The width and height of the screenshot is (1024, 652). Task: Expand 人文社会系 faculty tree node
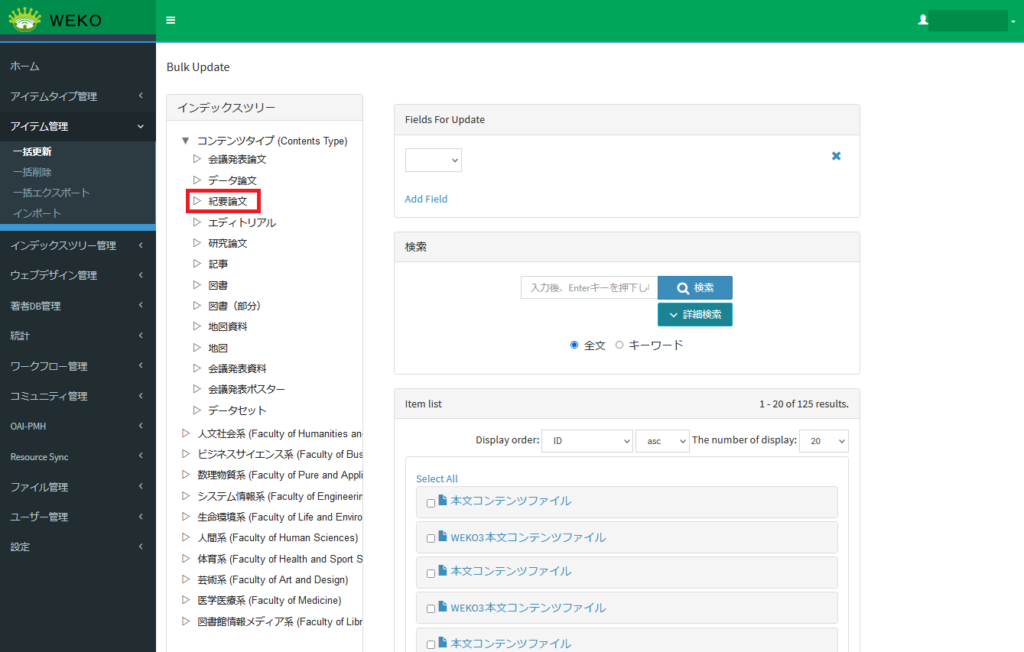point(186,434)
